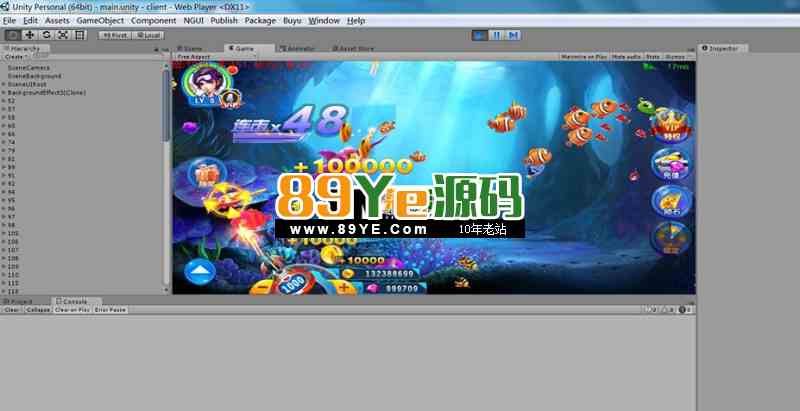Open the GameObject menu

tap(100, 20)
